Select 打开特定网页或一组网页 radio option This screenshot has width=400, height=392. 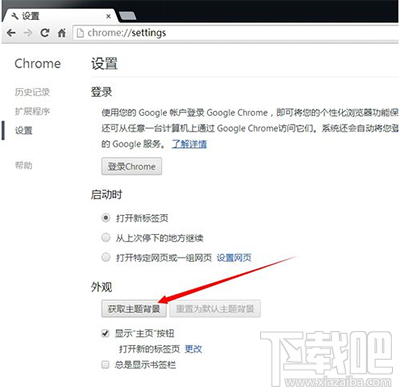pos(106,257)
